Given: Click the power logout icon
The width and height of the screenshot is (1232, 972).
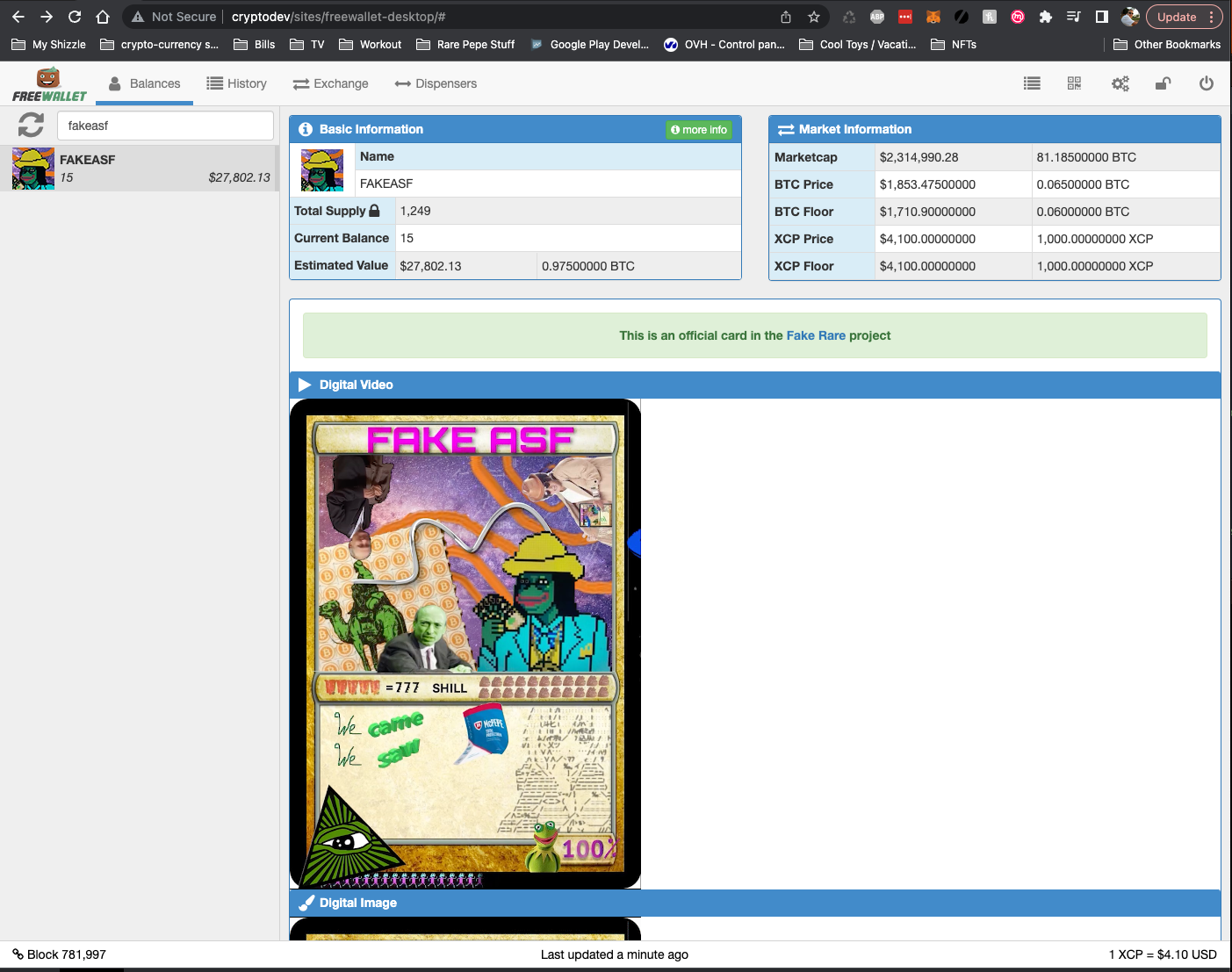Looking at the screenshot, I should pyautogui.click(x=1207, y=83).
